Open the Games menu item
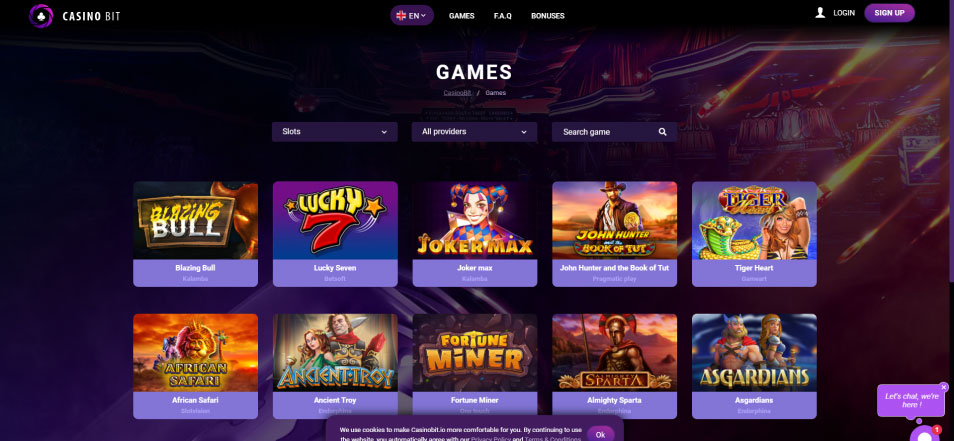This screenshot has height=441, width=954. [462, 16]
